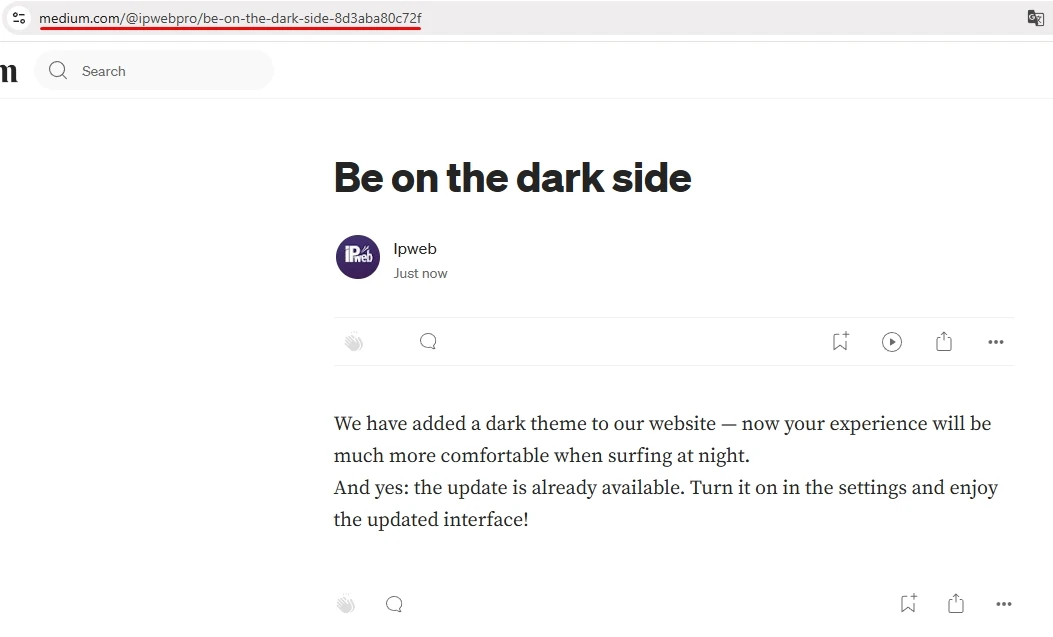Open site information icon in address bar
1053x637 pixels.
click(x=19, y=18)
